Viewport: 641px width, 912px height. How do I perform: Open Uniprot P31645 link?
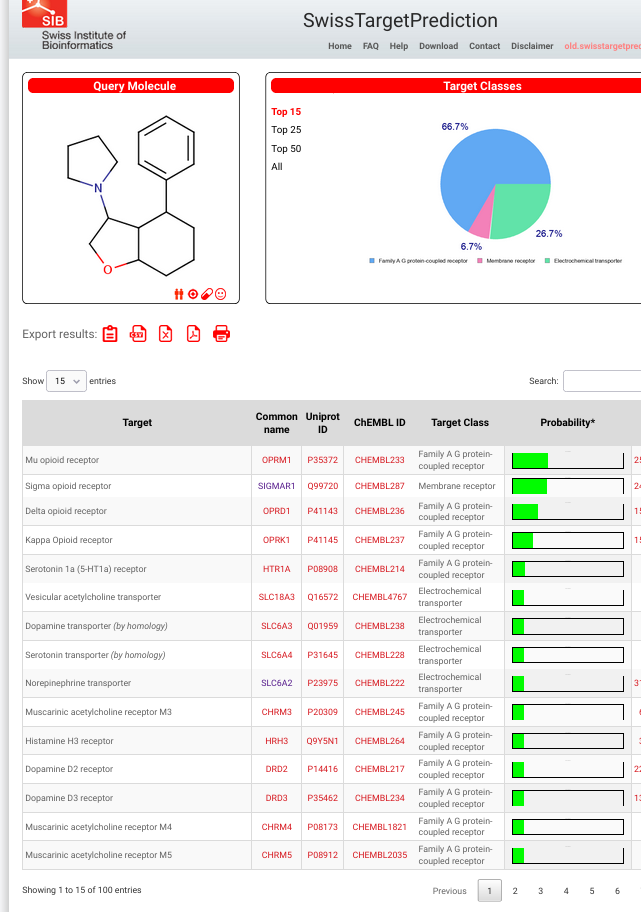click(322, 655)
